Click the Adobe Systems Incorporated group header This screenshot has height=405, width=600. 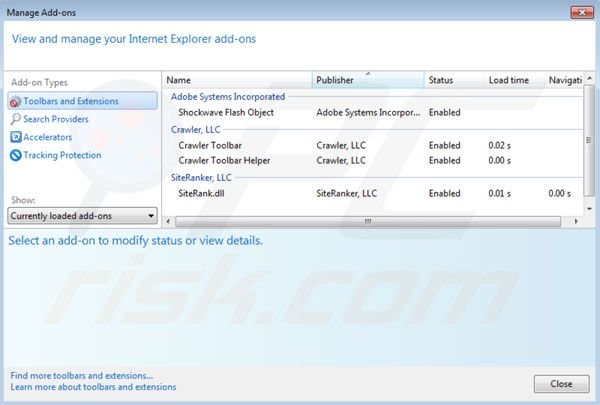click(x=228, y=97)
